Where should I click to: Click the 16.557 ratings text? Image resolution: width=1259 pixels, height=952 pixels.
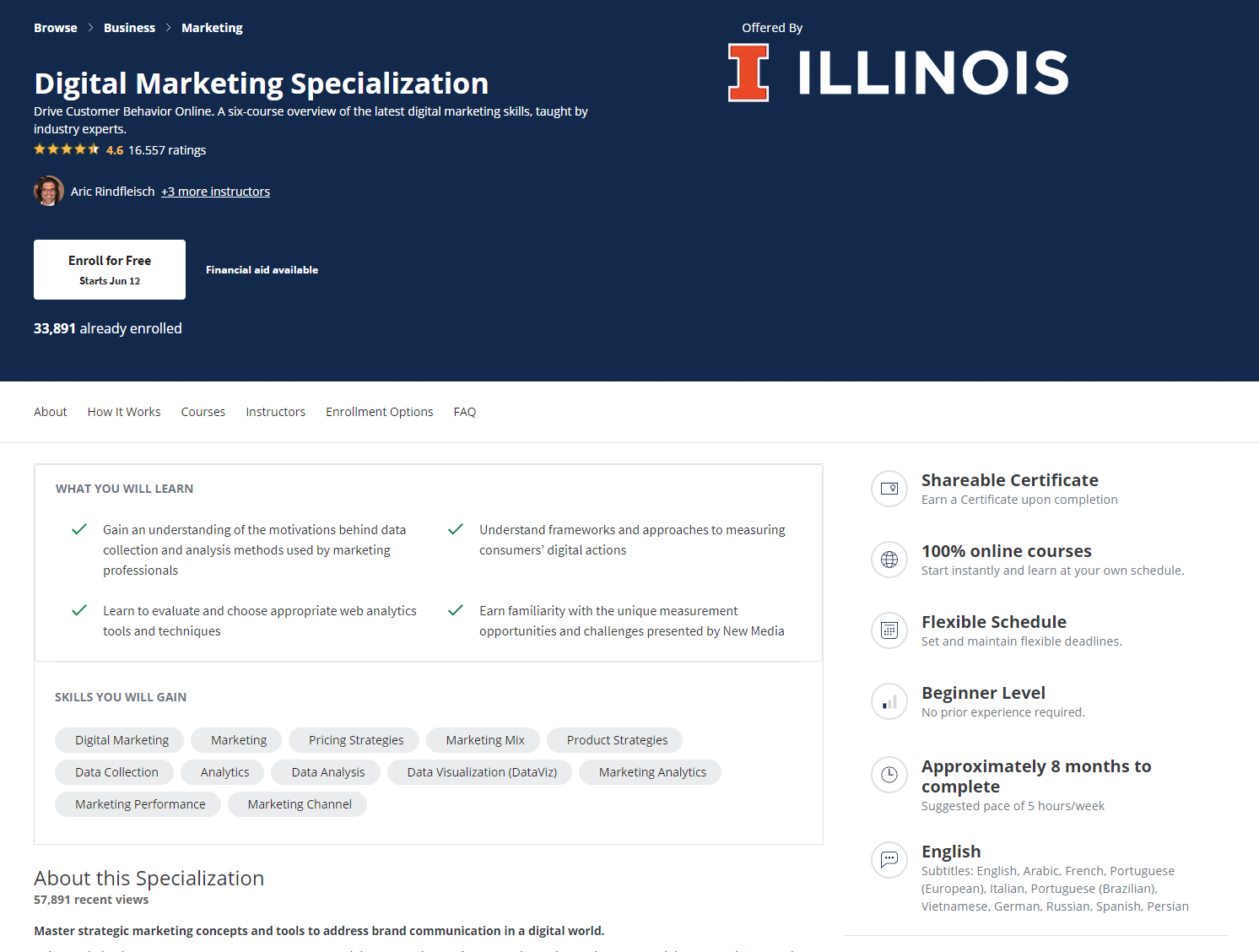(167, 150)
